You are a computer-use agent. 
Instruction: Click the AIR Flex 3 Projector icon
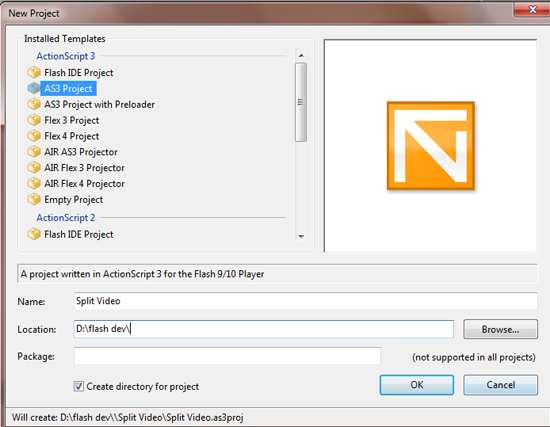tap(34, 167)
